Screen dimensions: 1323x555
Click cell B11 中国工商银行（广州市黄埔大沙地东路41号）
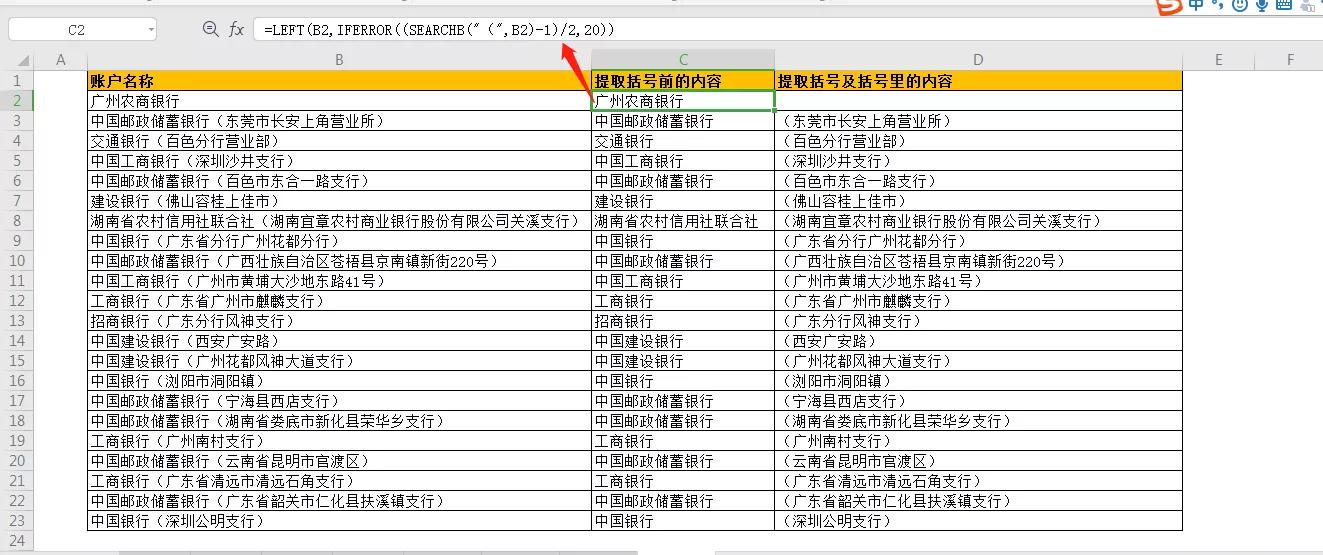coord(339,281)
